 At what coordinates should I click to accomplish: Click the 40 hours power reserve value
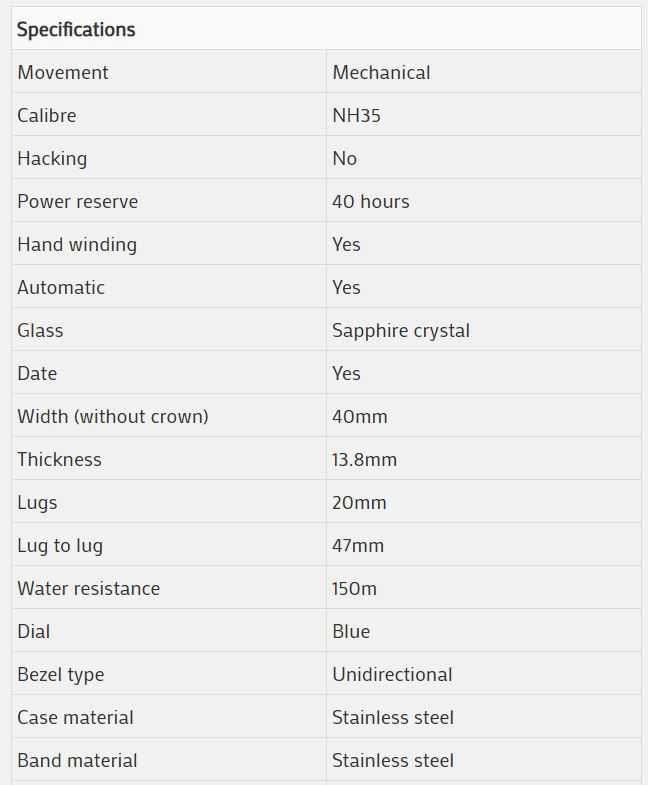(x=371, y=202)
